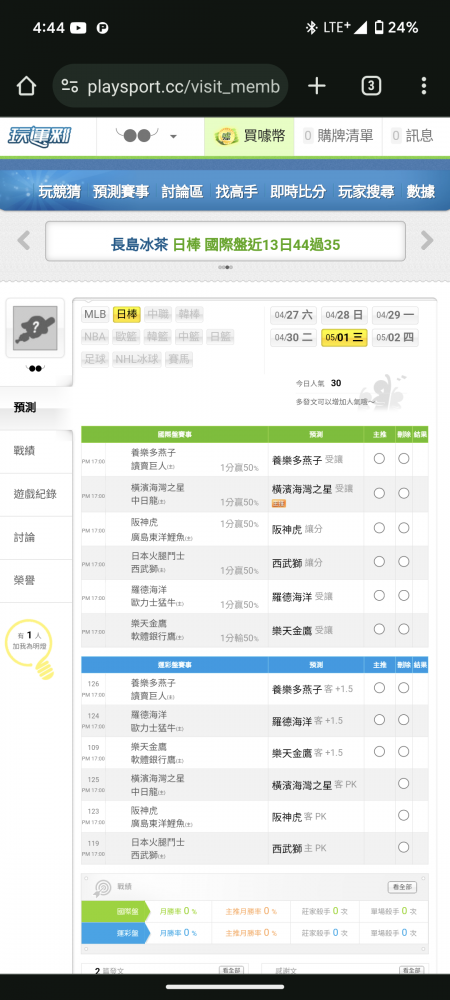Select 刪除 for 運彩盤 game 119

point(403,847)
